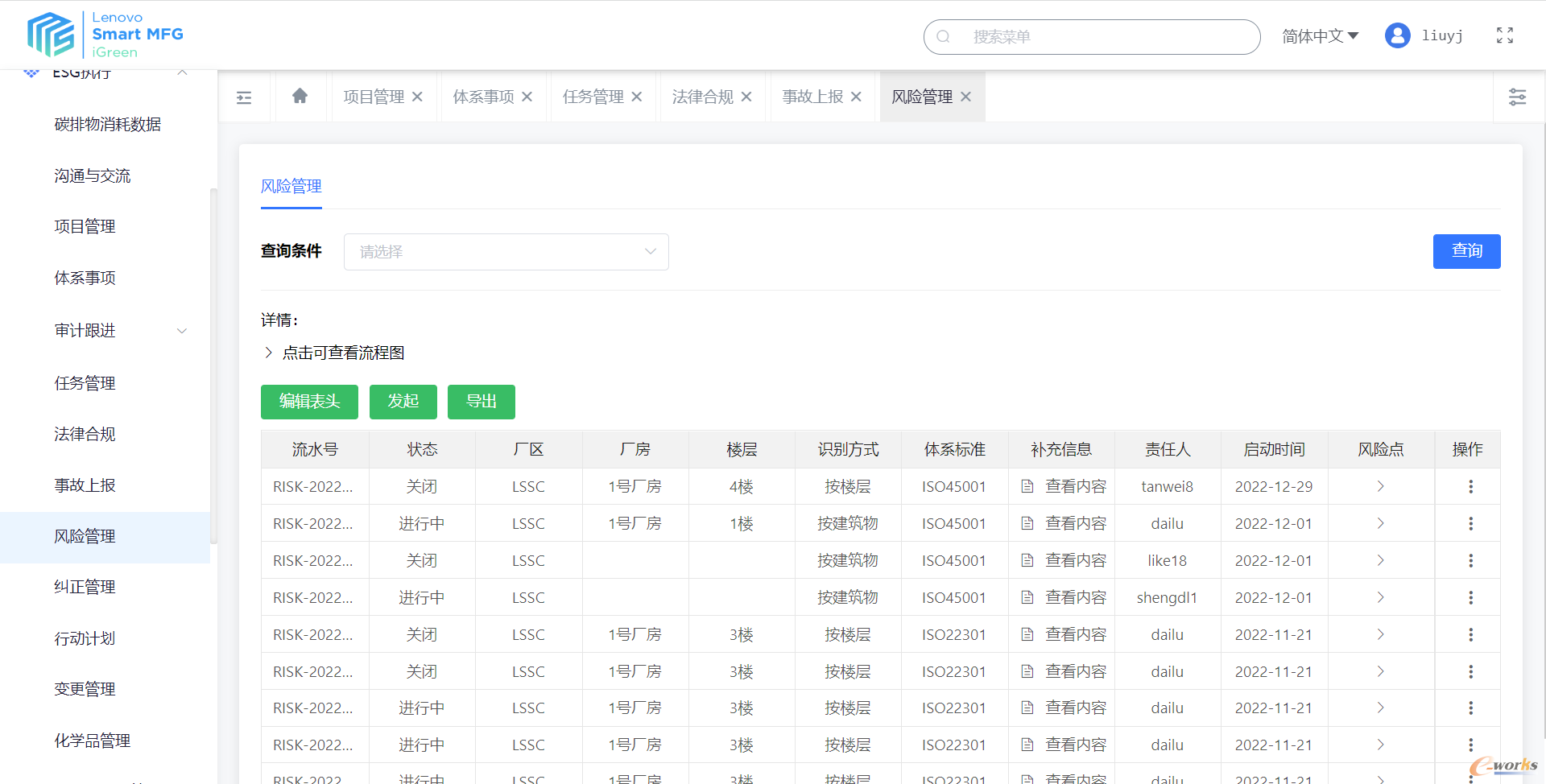Open more actions for tanwei8 row
Image resolution: width=1546 pixels, height=784 pixels.
[x=1470, y=486]
